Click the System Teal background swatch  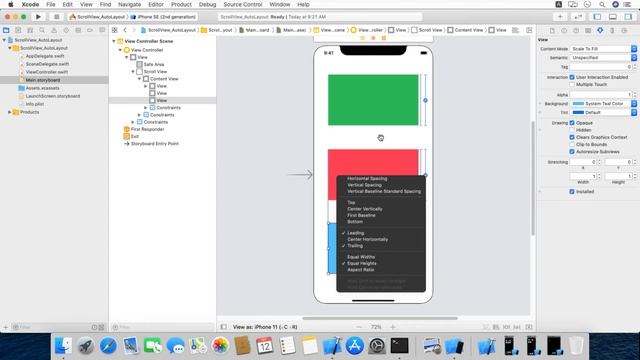578,104
